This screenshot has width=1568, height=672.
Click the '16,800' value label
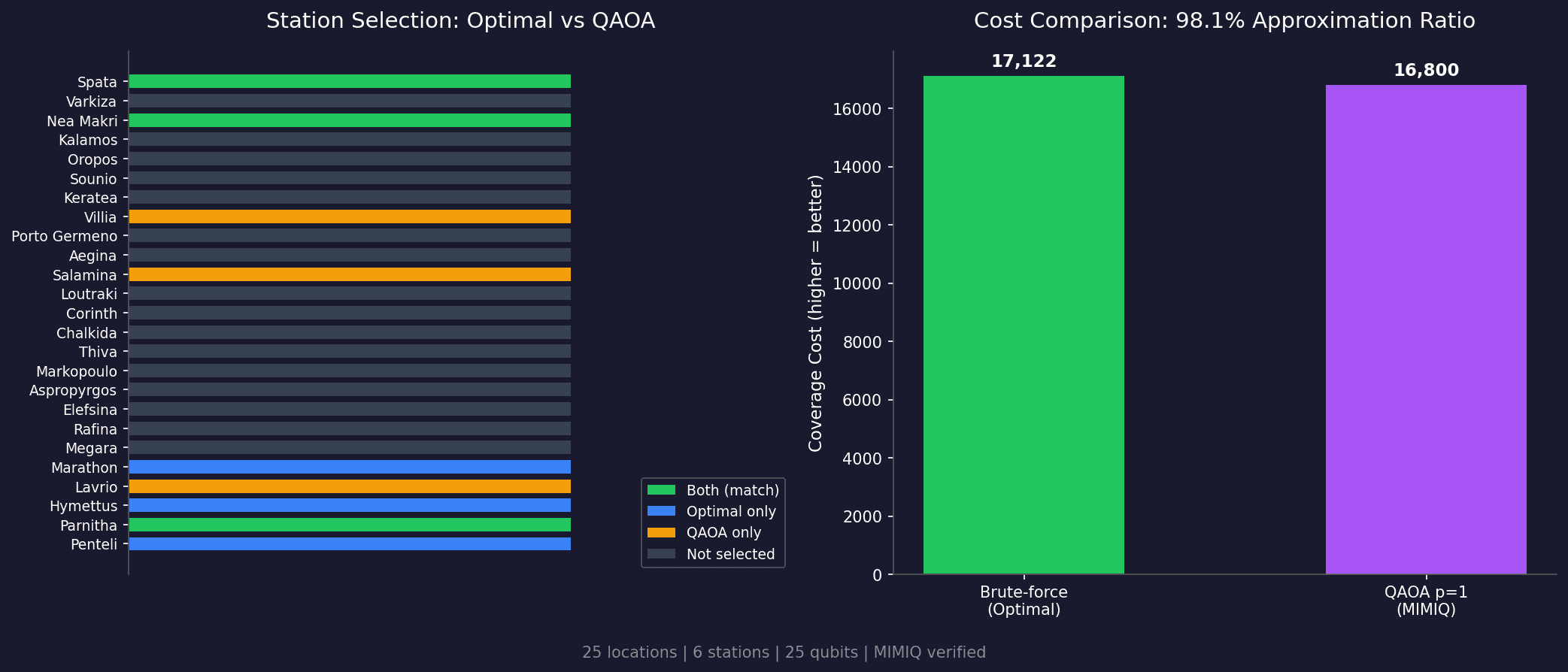(x=1426, y=71)
